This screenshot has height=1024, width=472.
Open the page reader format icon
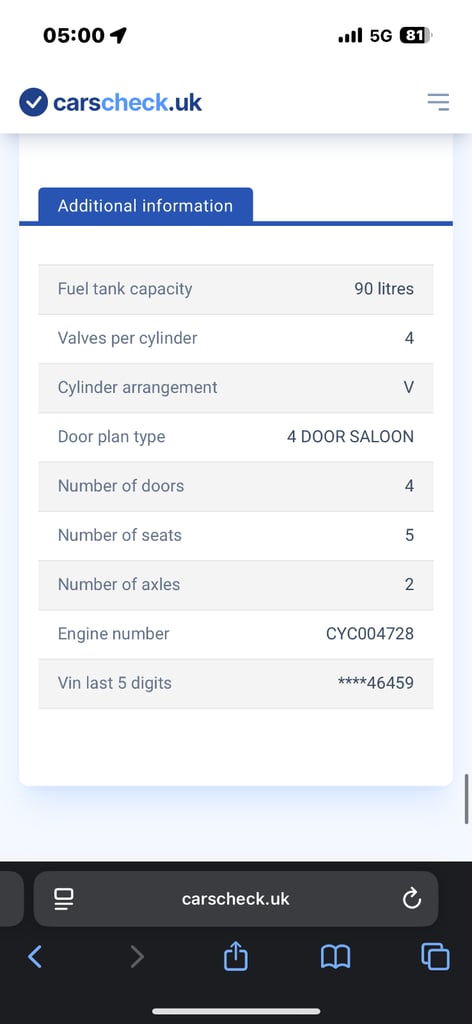click(63, 899)
